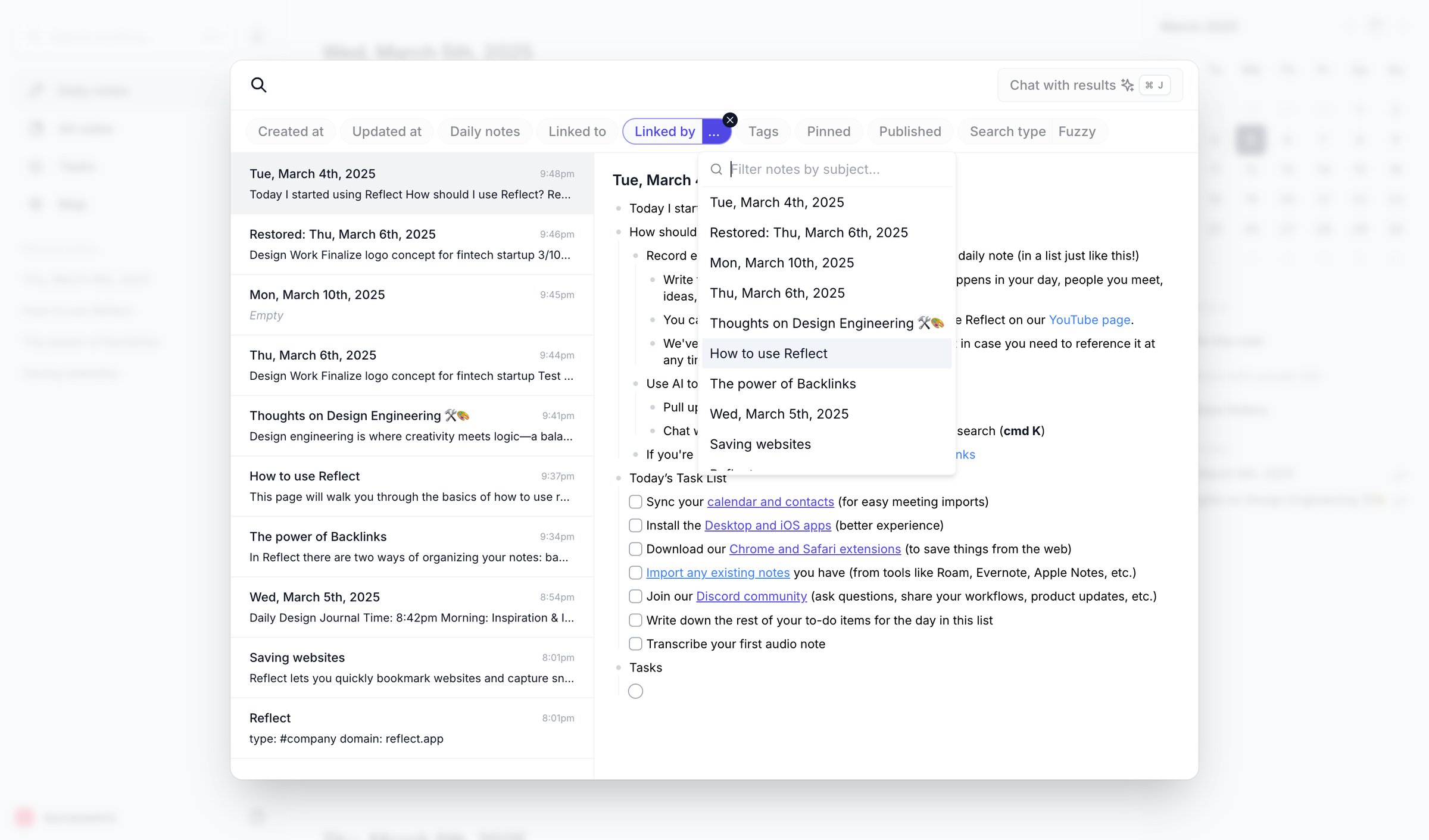
Task: Open the 'Reflect' company note search result
Action: [412, 728]
